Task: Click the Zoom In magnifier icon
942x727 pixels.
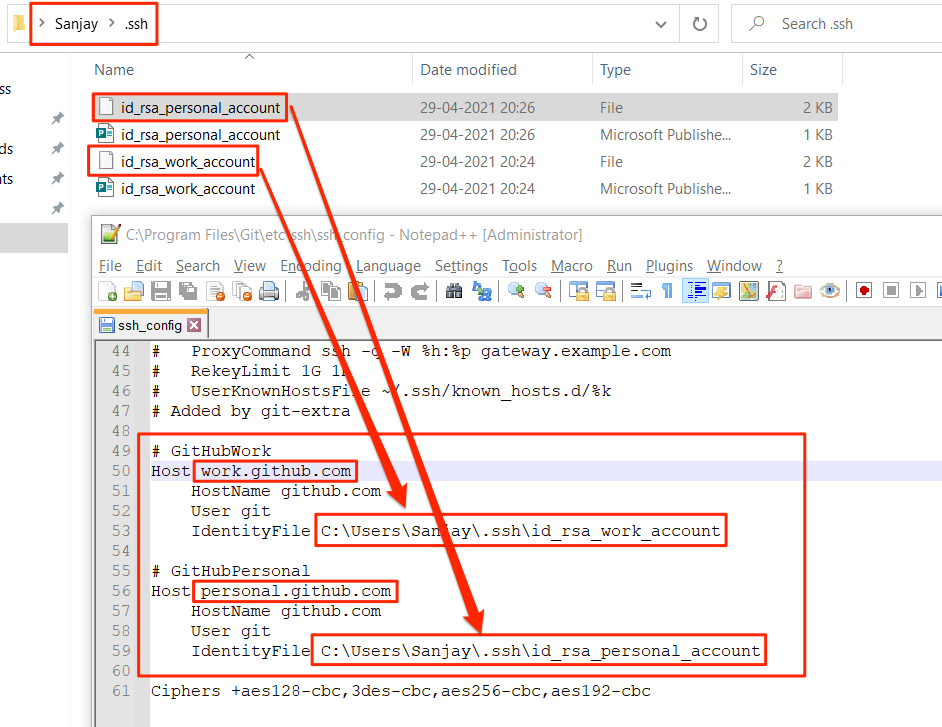Action: pos(516,291)
